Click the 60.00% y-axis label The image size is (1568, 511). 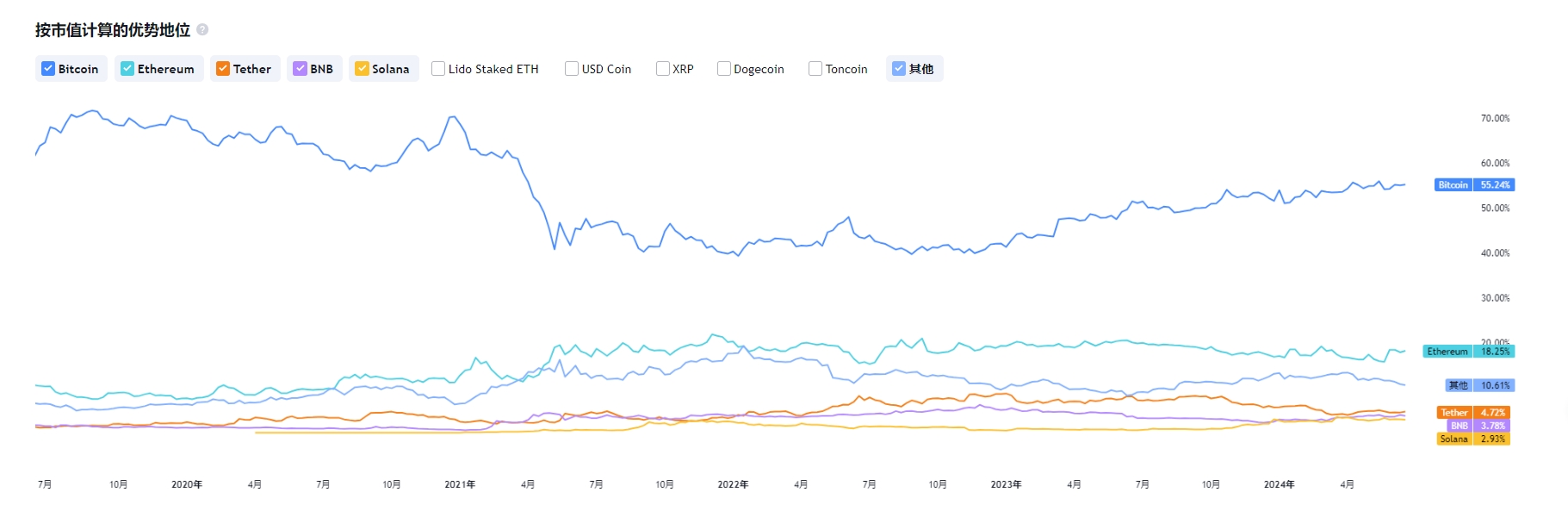point(1495,163)
